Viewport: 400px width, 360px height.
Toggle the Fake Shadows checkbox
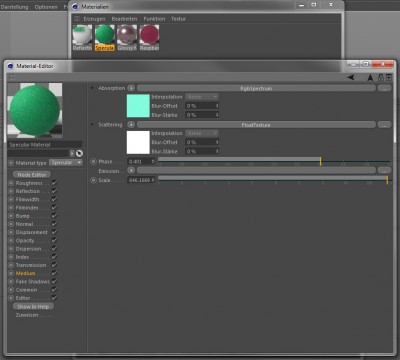click(54, 281)
